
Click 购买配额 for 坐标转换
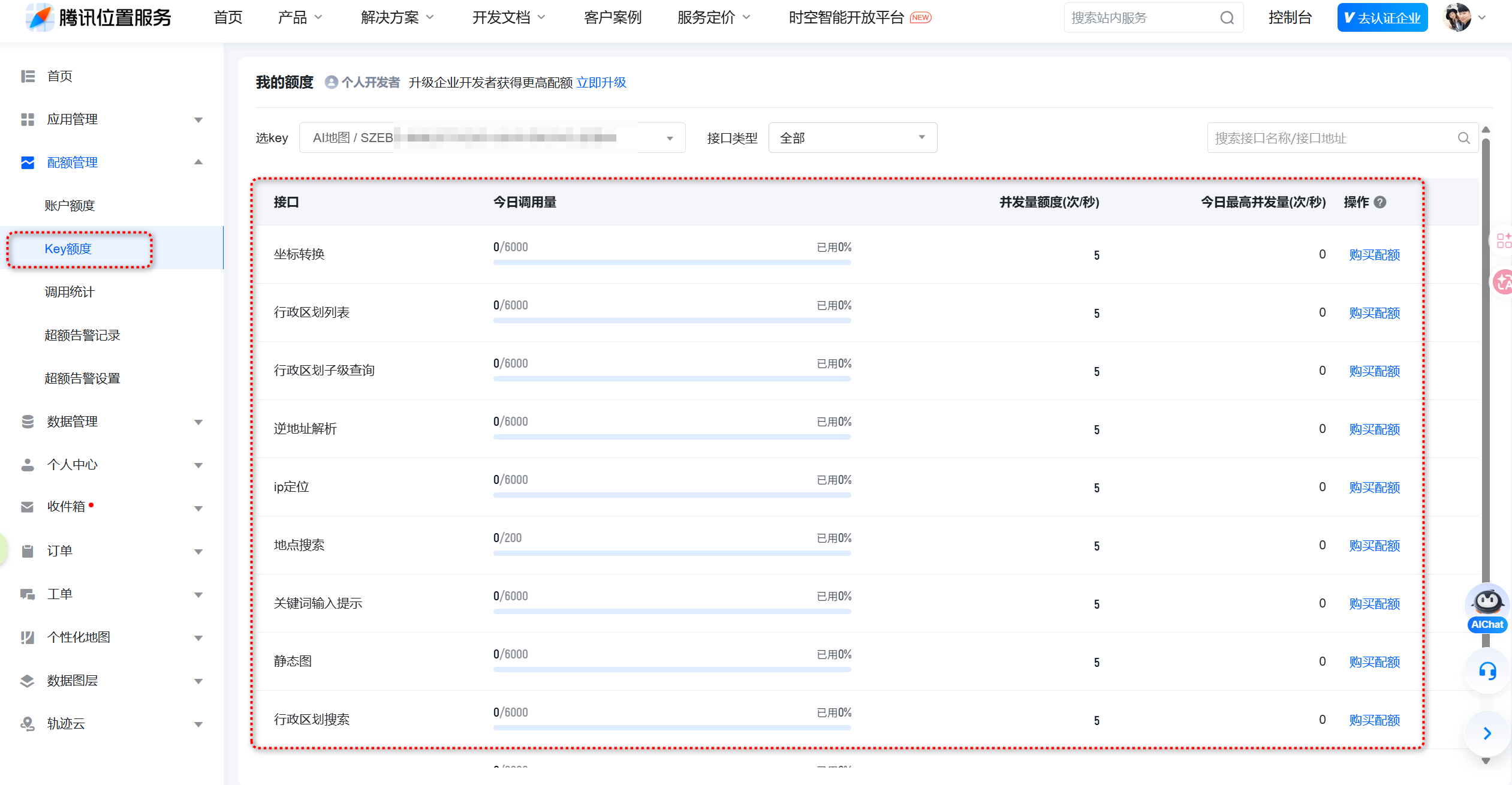pos(1375,255)
